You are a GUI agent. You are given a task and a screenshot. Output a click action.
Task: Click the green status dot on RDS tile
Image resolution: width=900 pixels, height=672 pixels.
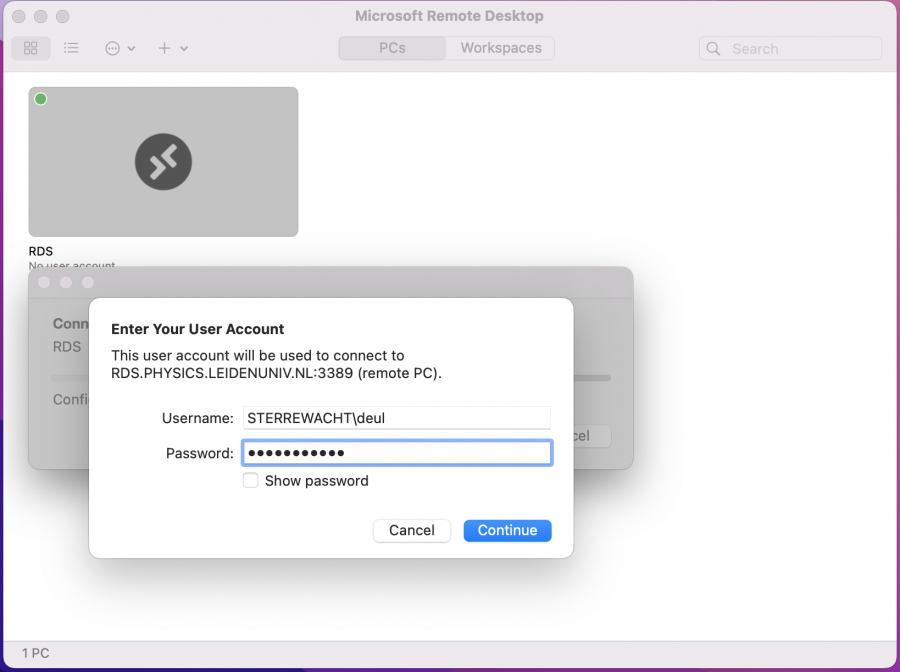40,99
